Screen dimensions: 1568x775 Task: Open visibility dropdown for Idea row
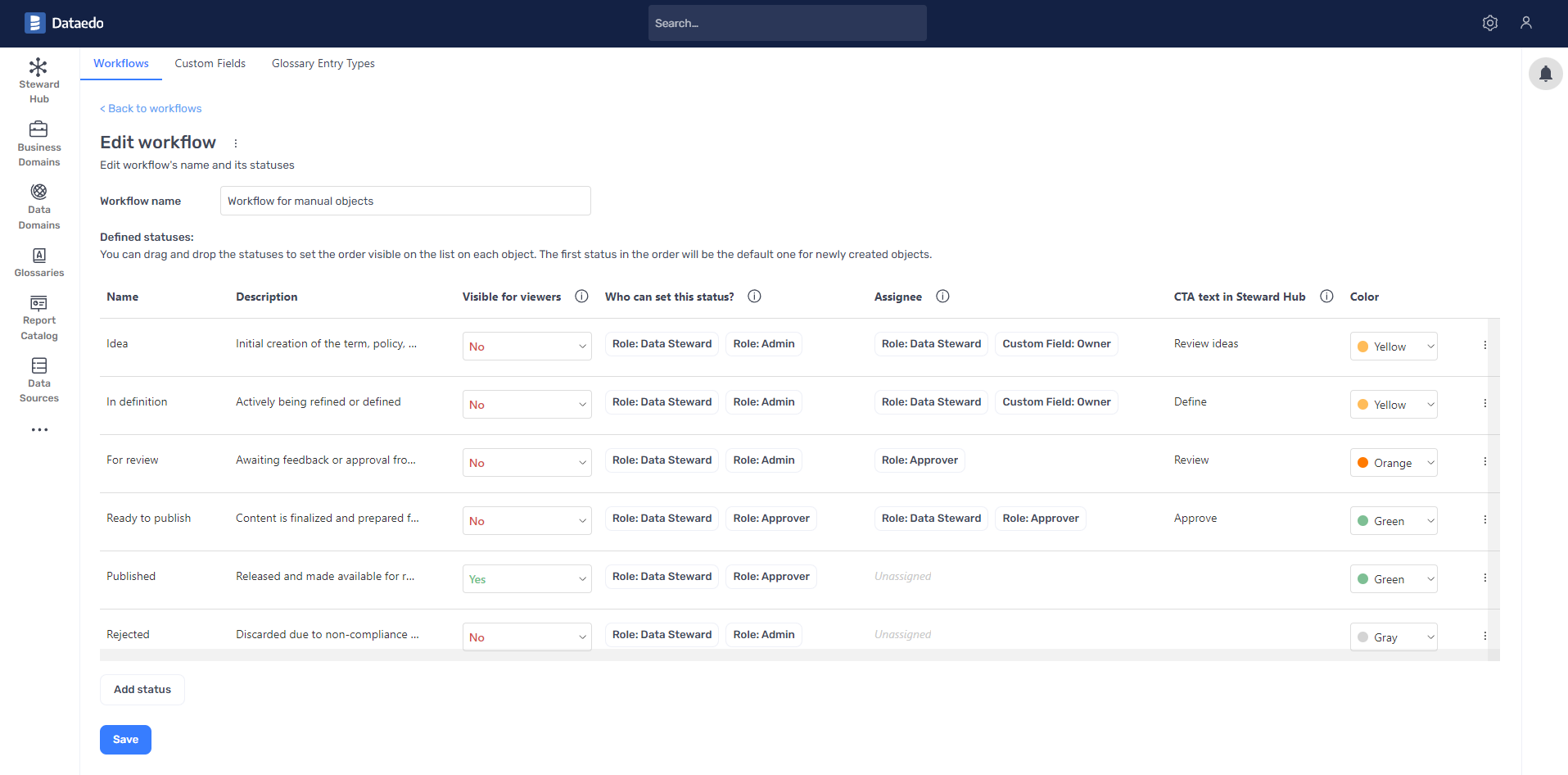[526, 347]
